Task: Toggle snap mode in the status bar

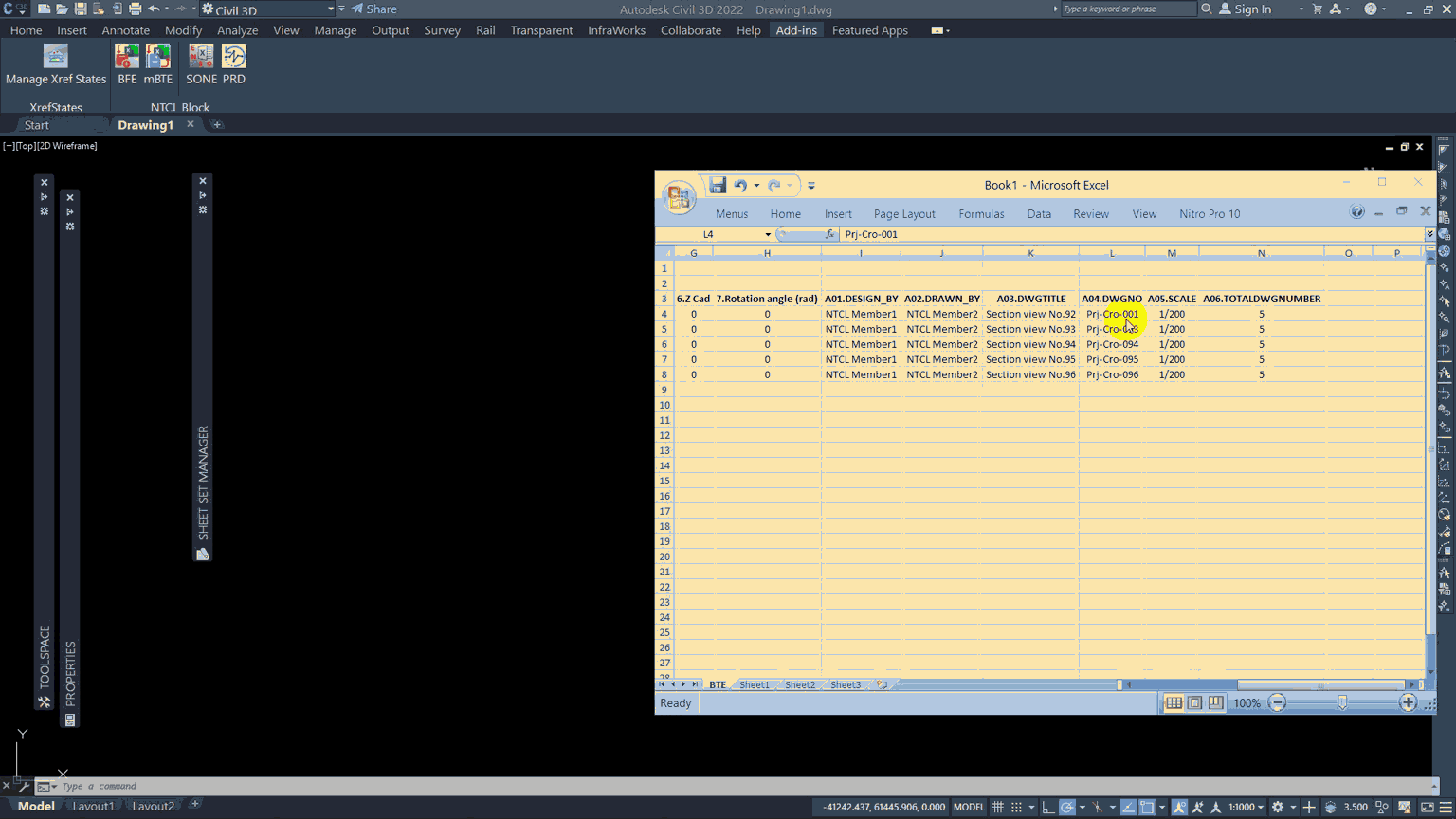Action: pyautogui.click(x=1016, y=807)
